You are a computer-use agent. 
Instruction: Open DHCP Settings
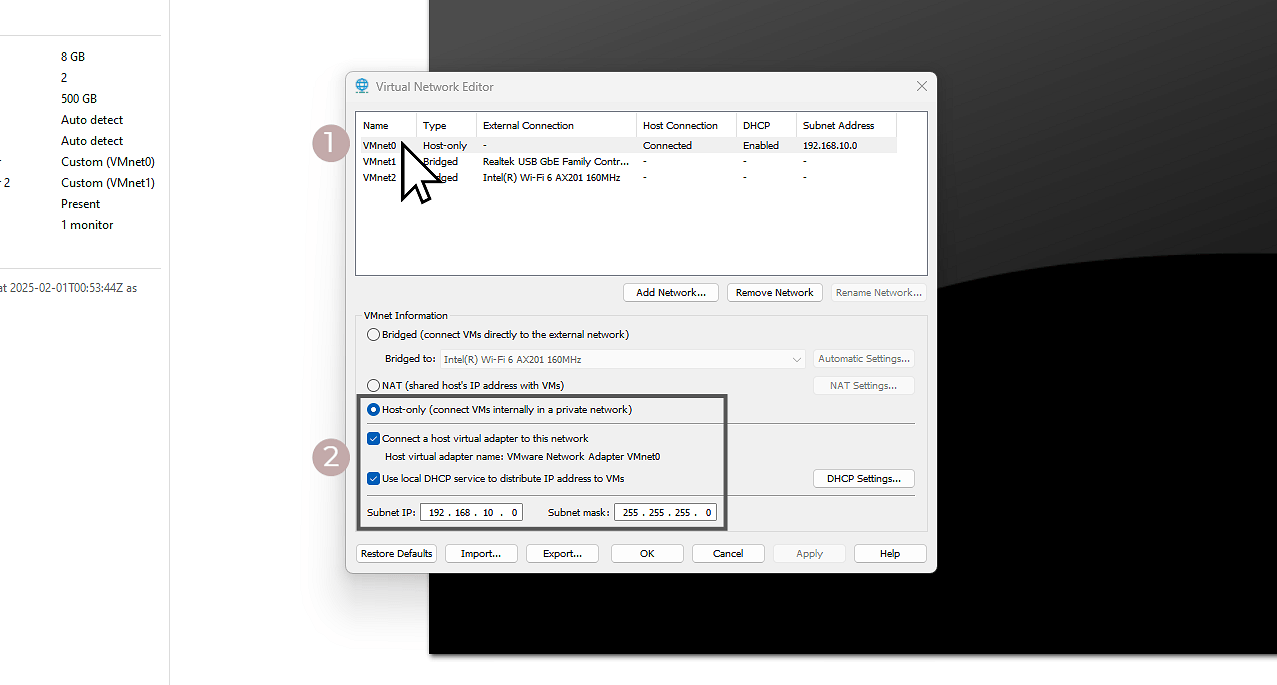pos(863,479)
